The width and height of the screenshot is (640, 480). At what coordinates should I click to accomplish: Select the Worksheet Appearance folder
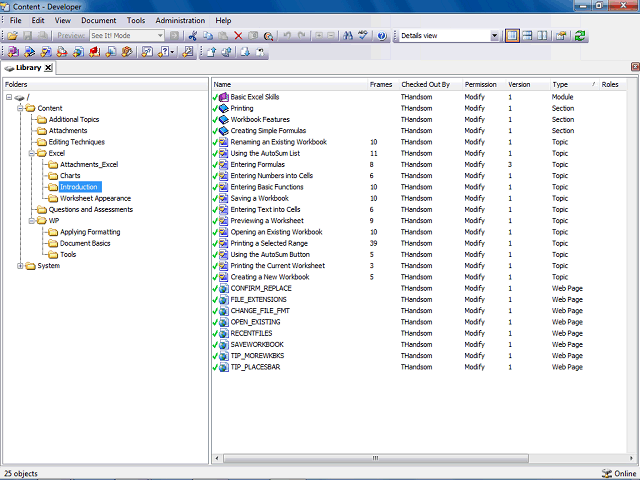point(95,198)
